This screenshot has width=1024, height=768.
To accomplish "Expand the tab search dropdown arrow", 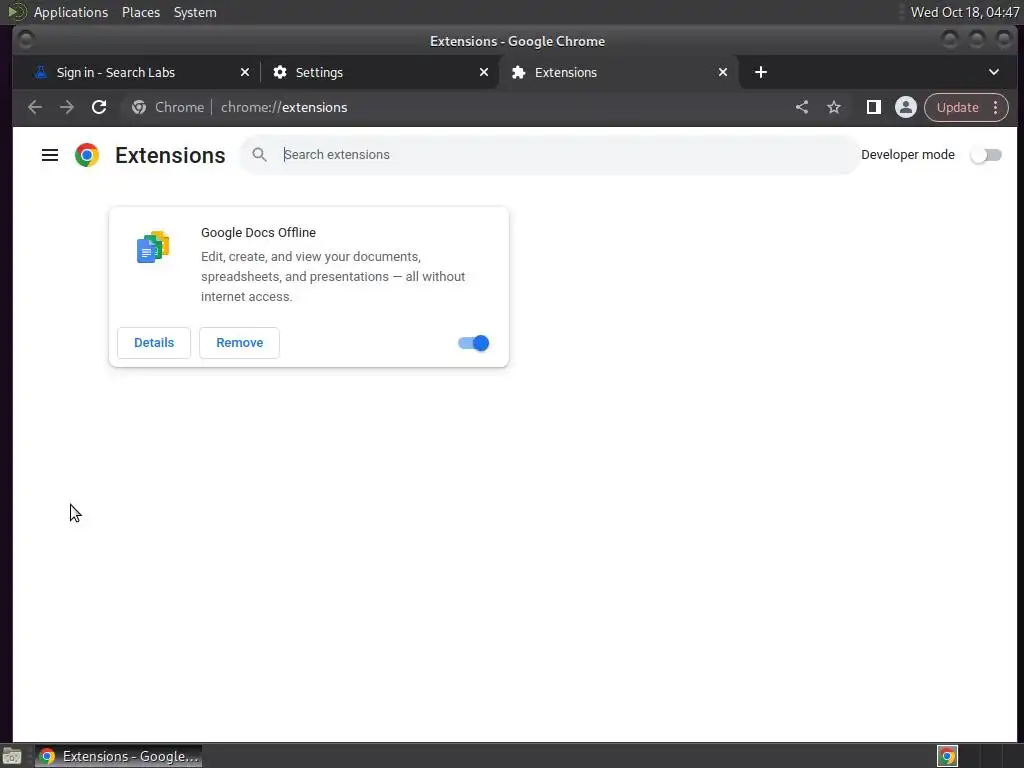I will pos(993,72).
